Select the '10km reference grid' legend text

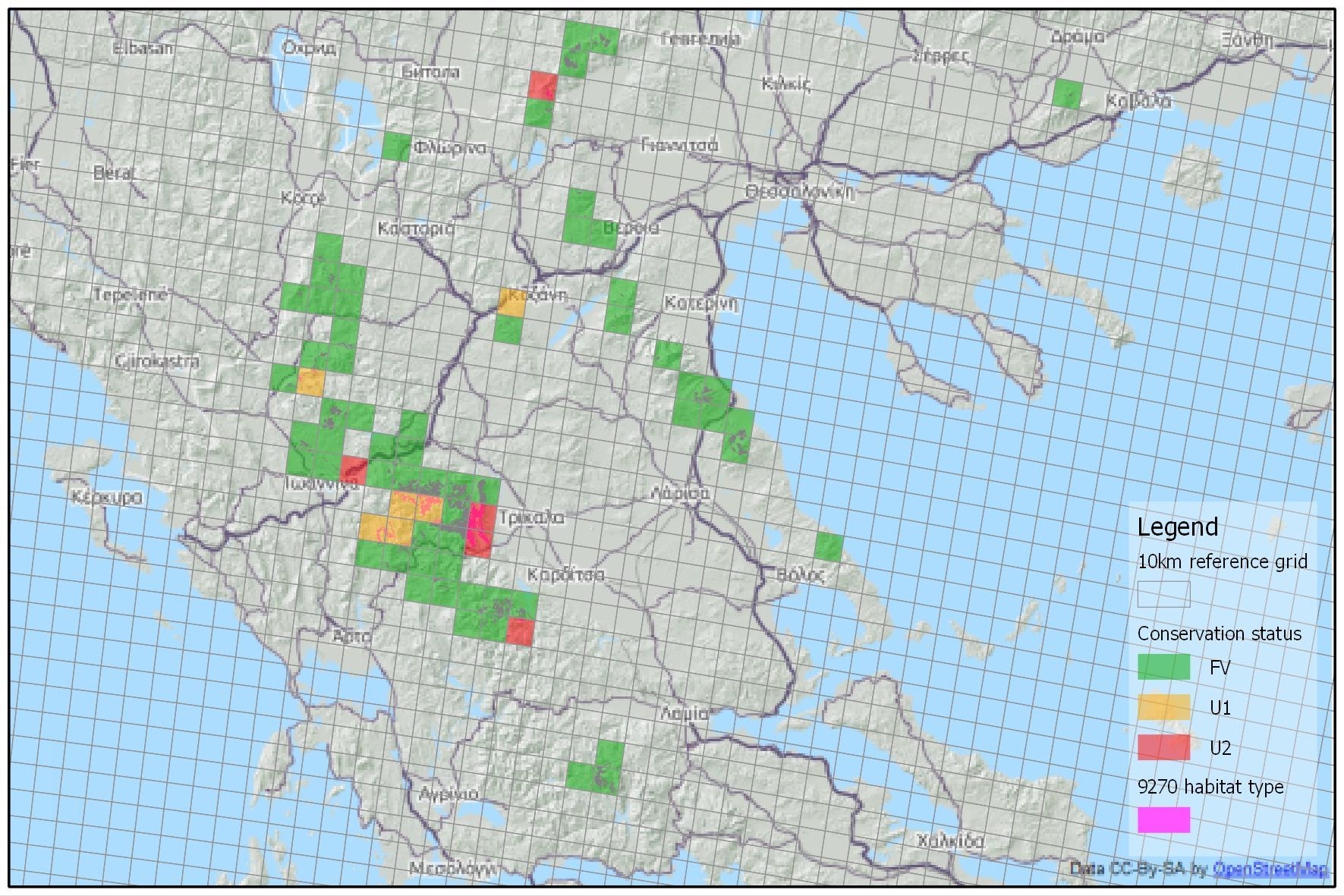pos(1222,561)
